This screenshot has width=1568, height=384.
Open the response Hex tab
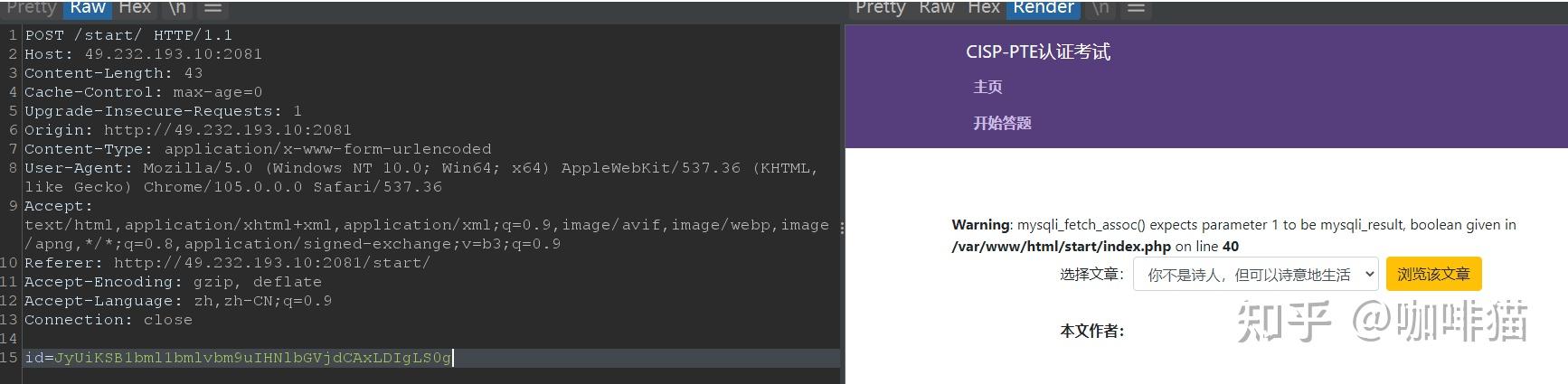(983, 8)
